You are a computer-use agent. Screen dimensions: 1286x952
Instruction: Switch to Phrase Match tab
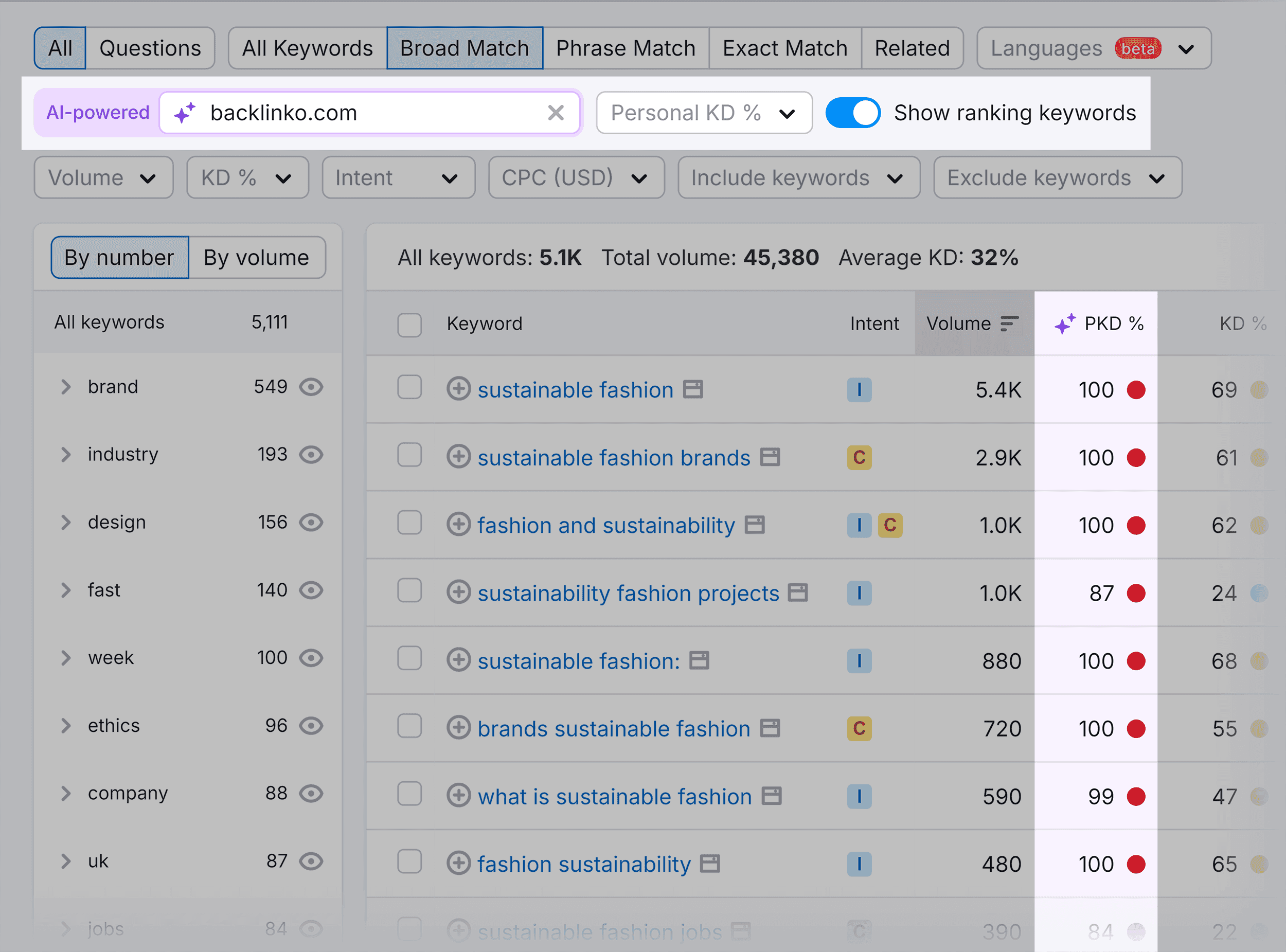[x=626, y=48]
